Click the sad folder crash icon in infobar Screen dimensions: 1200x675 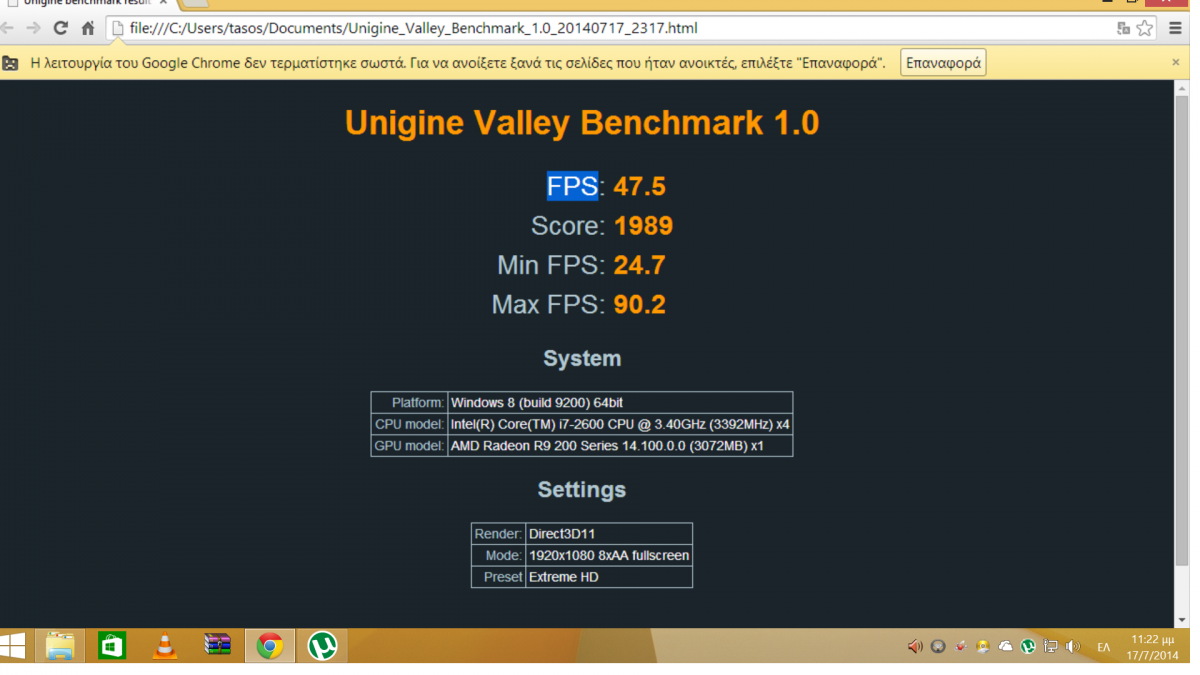[11, 63]
